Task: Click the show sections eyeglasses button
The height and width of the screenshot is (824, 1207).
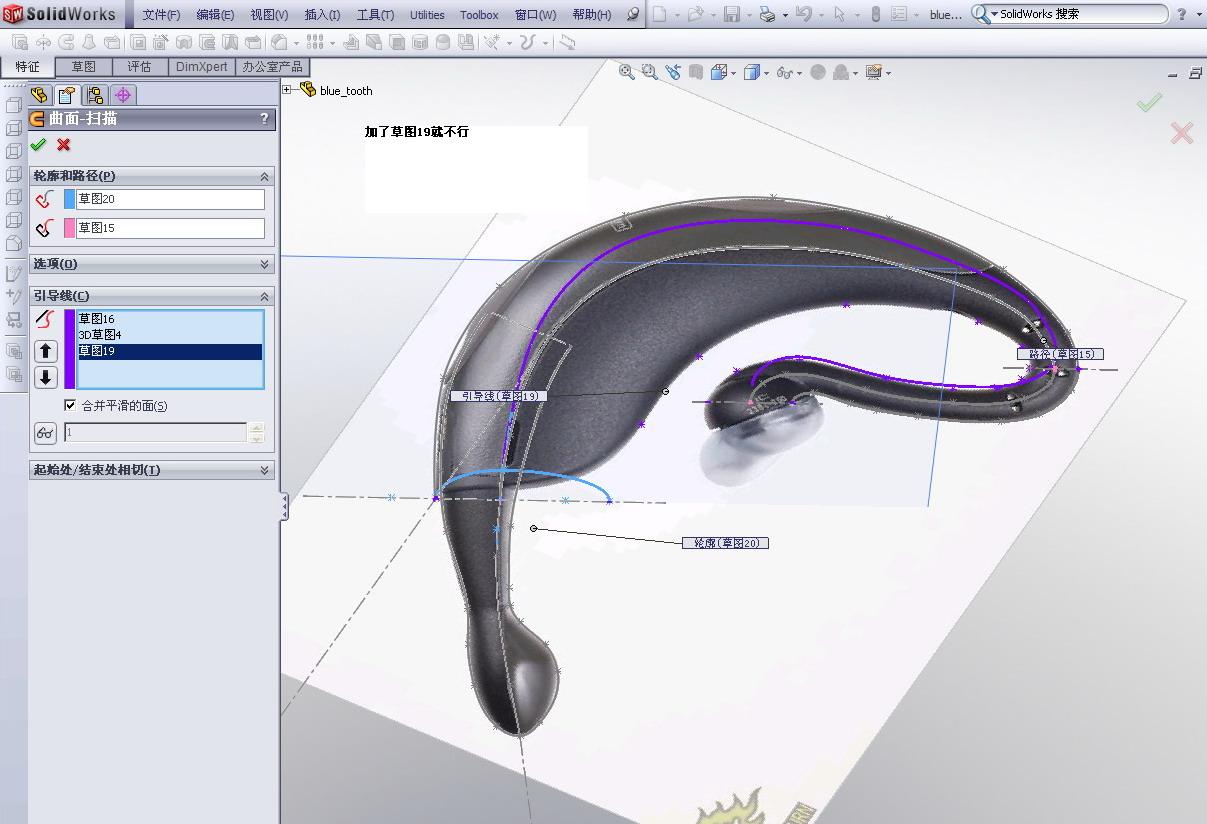Action: [x=46, y=433]
